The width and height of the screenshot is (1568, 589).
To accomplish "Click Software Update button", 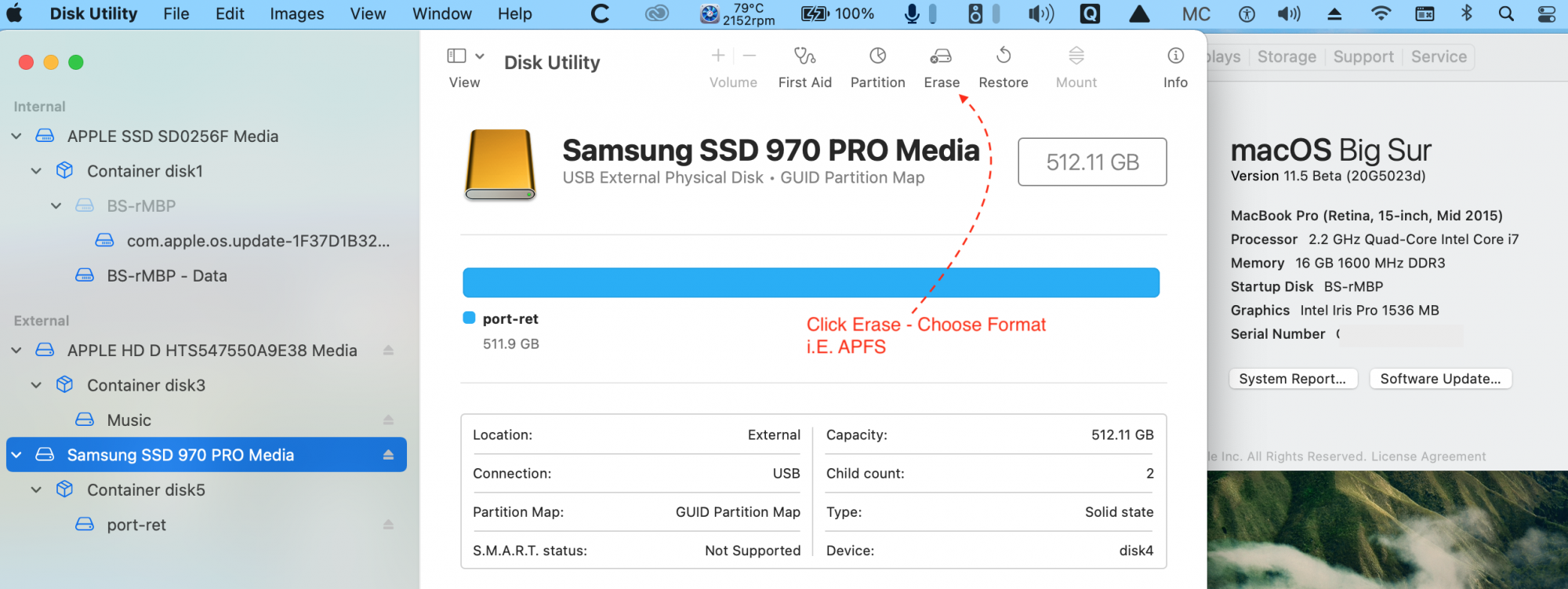I will coord(1440,379).
